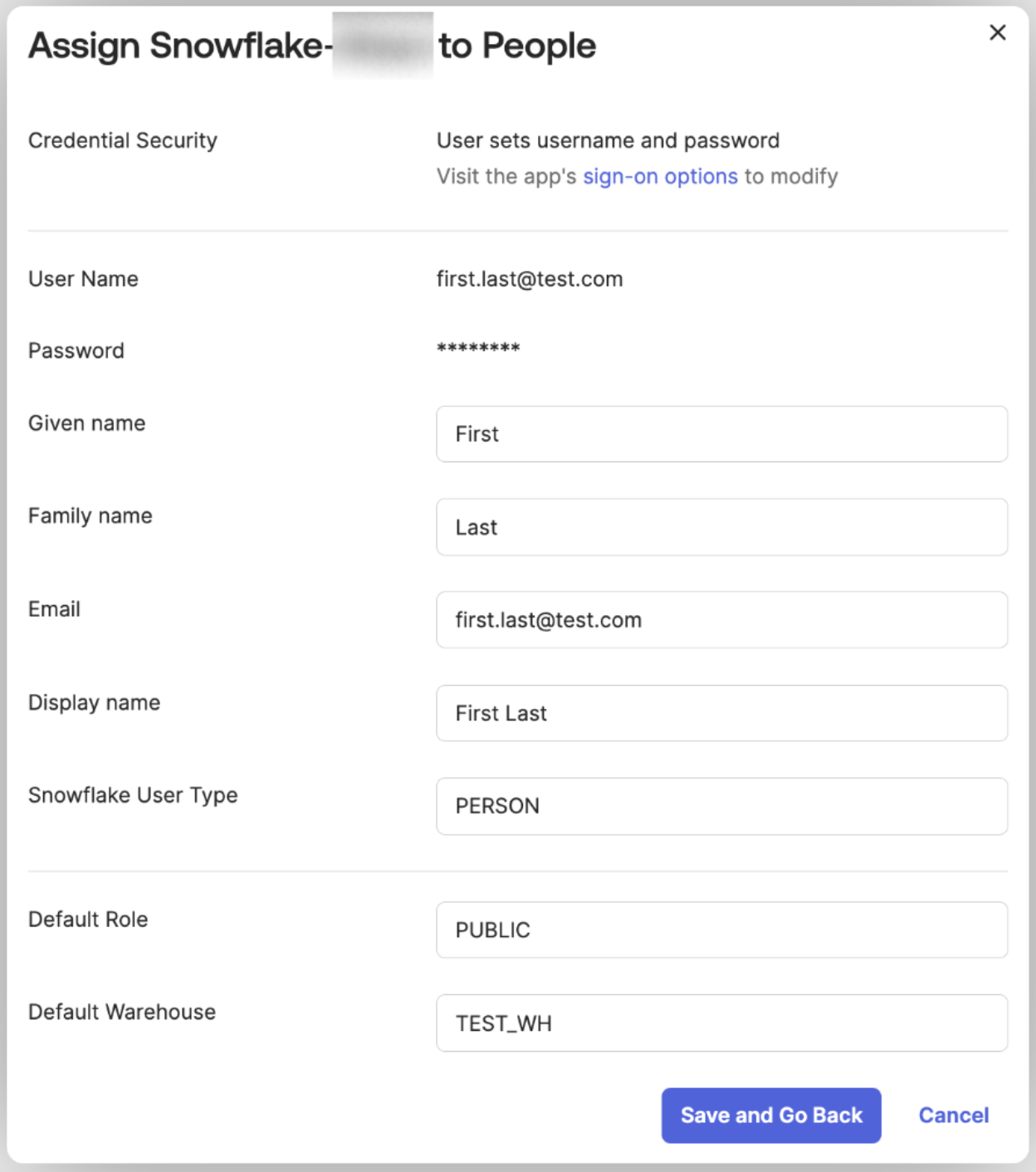
Task: Click the Default Role input box
Action: coord(721,930)
